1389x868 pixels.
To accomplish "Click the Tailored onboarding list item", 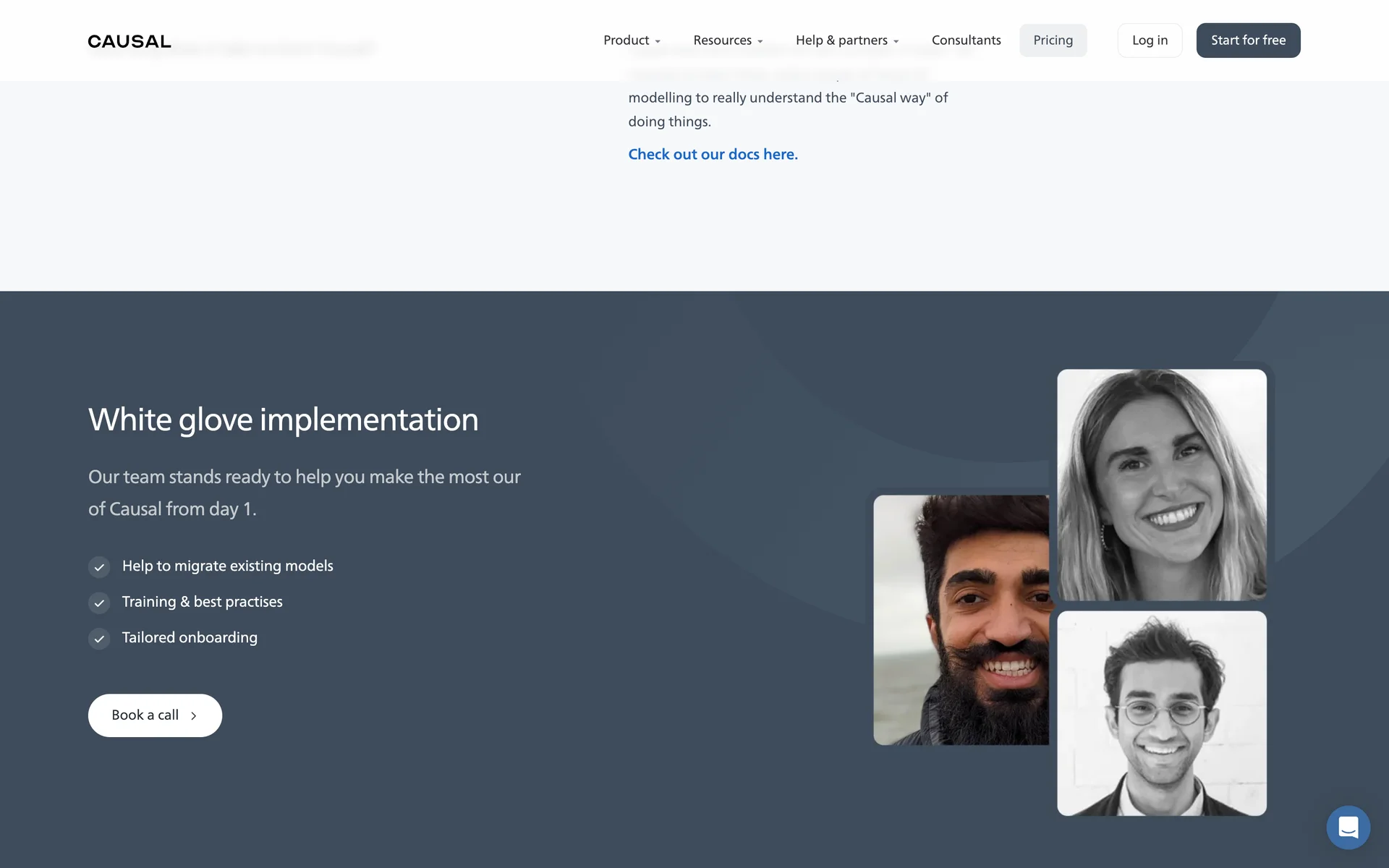I will coord(190,637).
